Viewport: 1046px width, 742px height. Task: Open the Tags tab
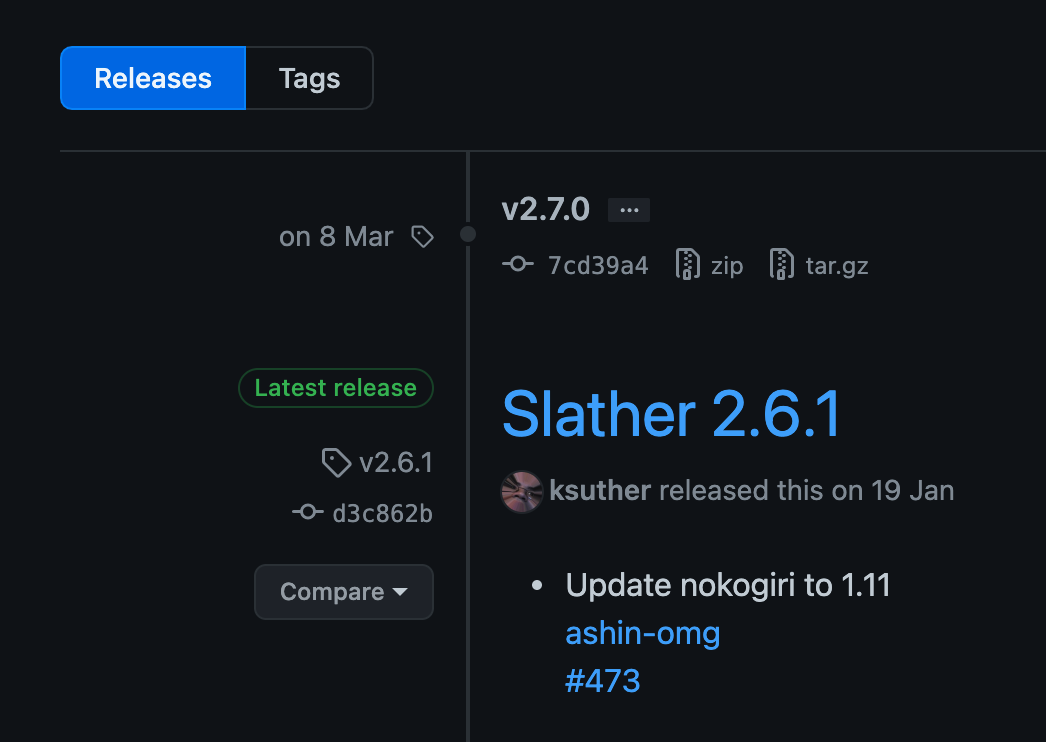coord(310,78)
